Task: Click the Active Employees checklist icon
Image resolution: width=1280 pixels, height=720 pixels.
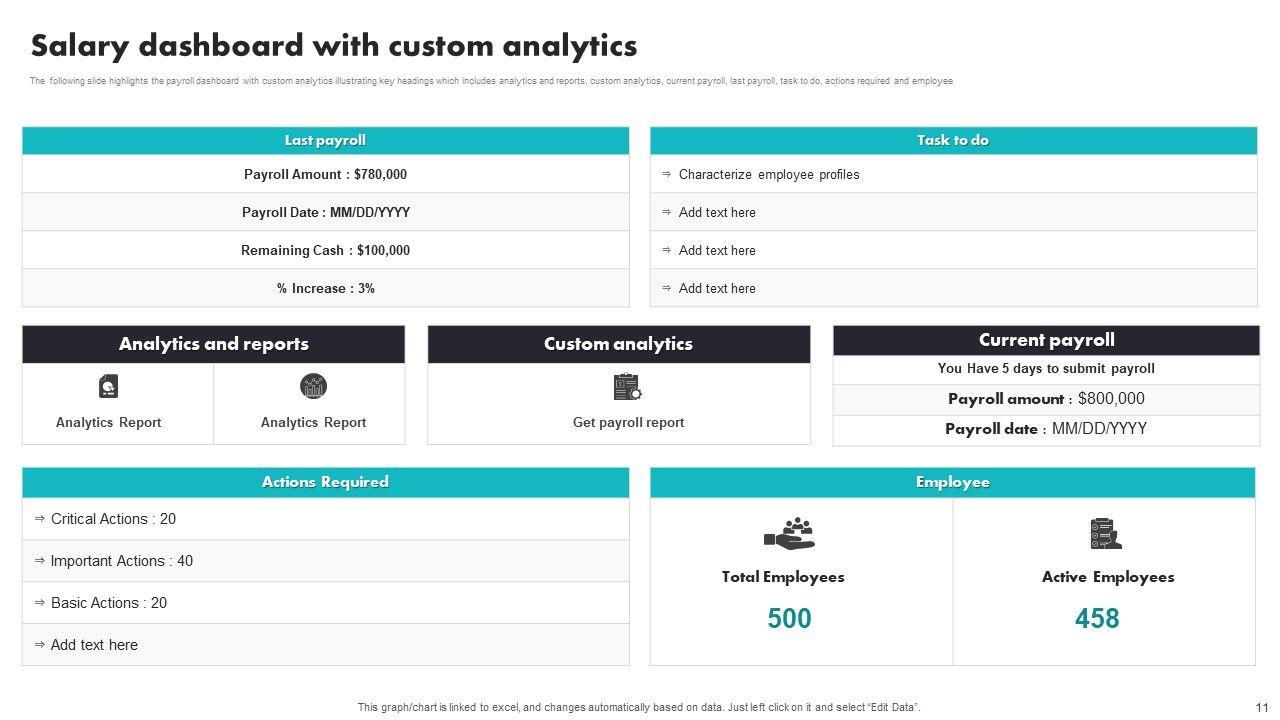Action: pos(1105,533)
